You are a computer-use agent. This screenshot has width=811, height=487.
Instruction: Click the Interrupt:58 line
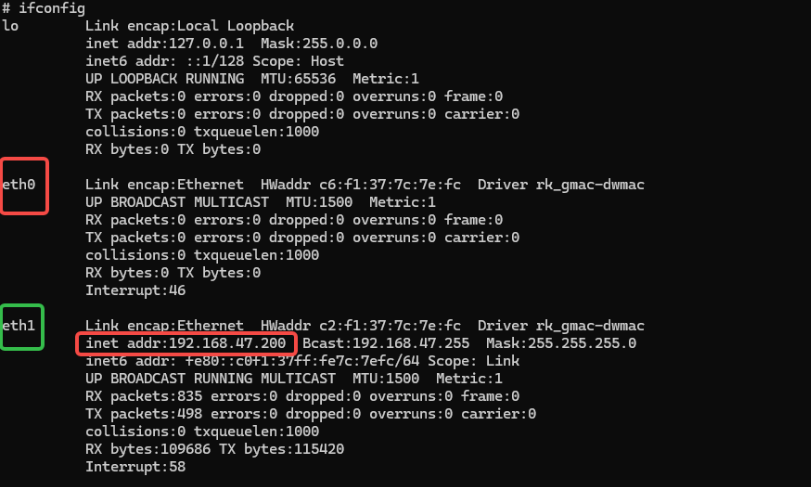tap(136, 467)
